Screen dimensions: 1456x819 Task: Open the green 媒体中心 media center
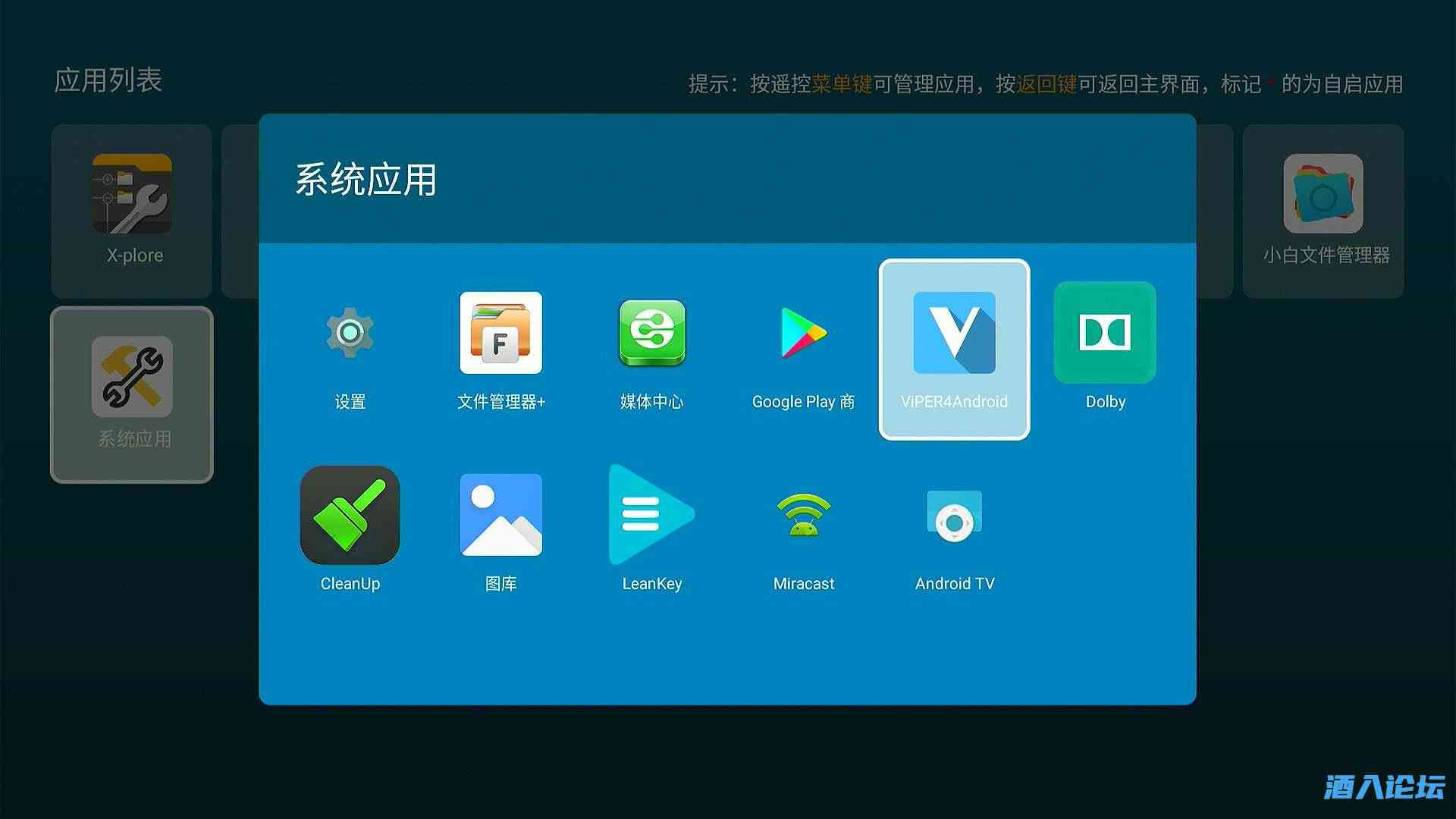coord(651,334)
